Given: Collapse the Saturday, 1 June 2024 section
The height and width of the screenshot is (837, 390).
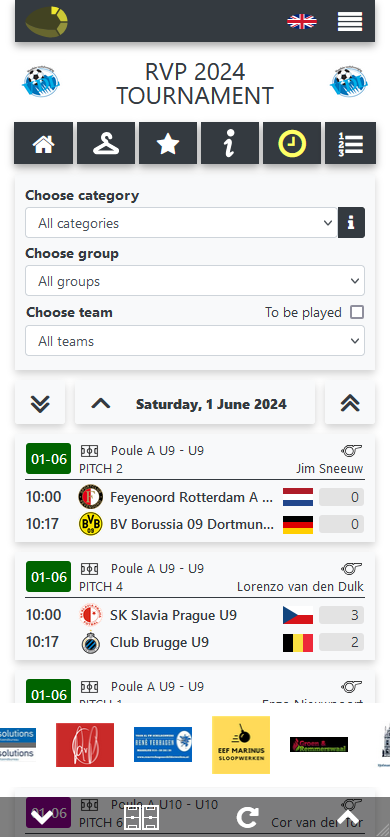Looking at the screenshot, I should click(195, 404).
